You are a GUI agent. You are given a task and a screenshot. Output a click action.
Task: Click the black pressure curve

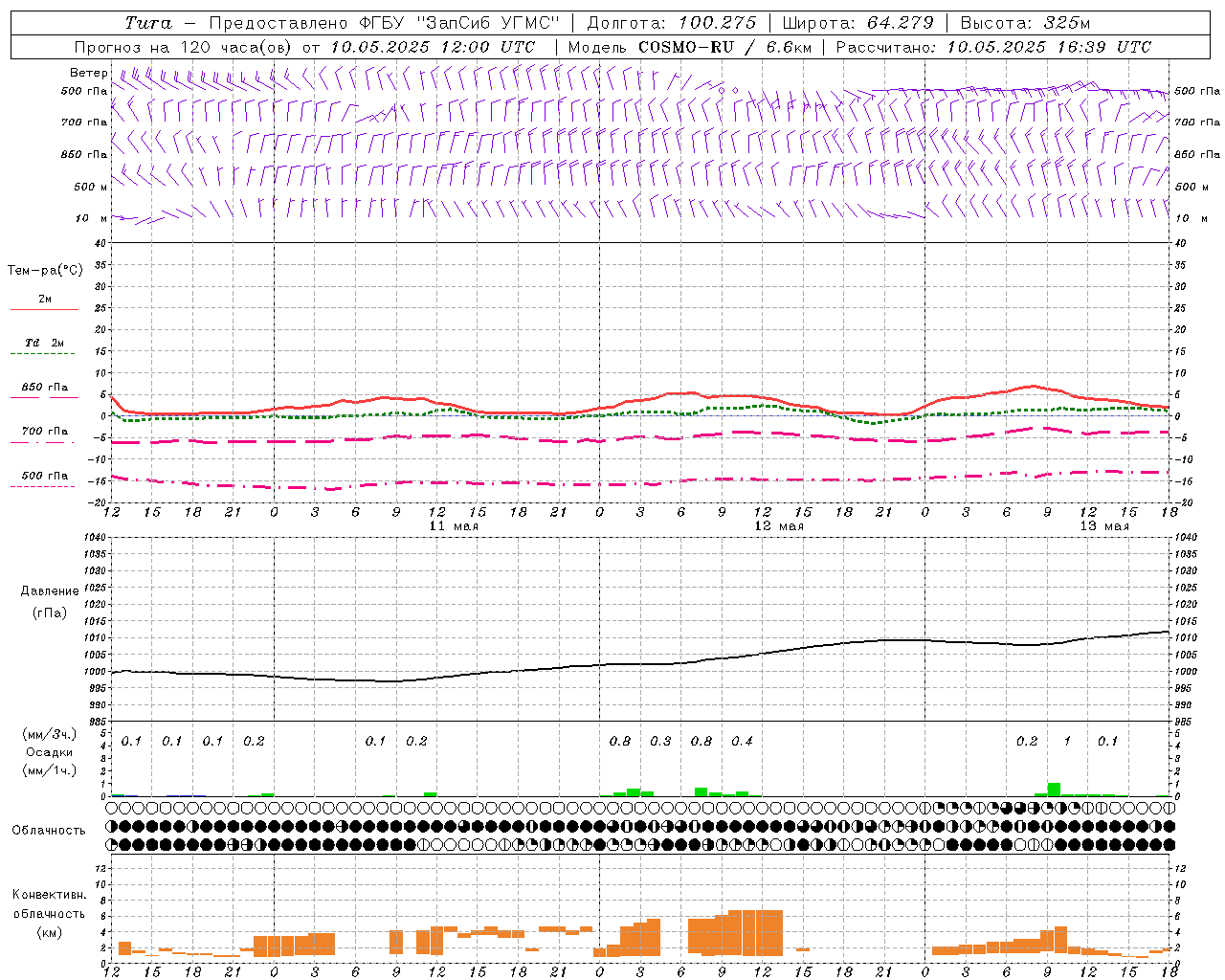coord(640,662)
